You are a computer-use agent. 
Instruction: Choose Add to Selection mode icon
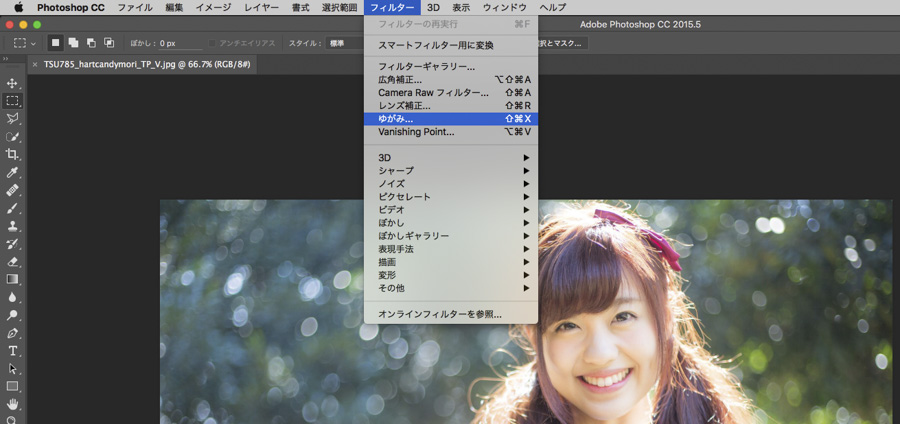[x=73, y=43]
